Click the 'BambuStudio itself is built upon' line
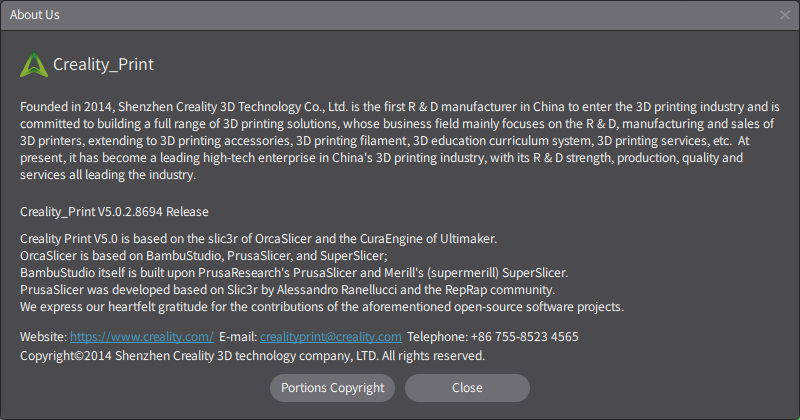Screen dimensions: 800x420 pyautogui.click(x=294, y=272)
